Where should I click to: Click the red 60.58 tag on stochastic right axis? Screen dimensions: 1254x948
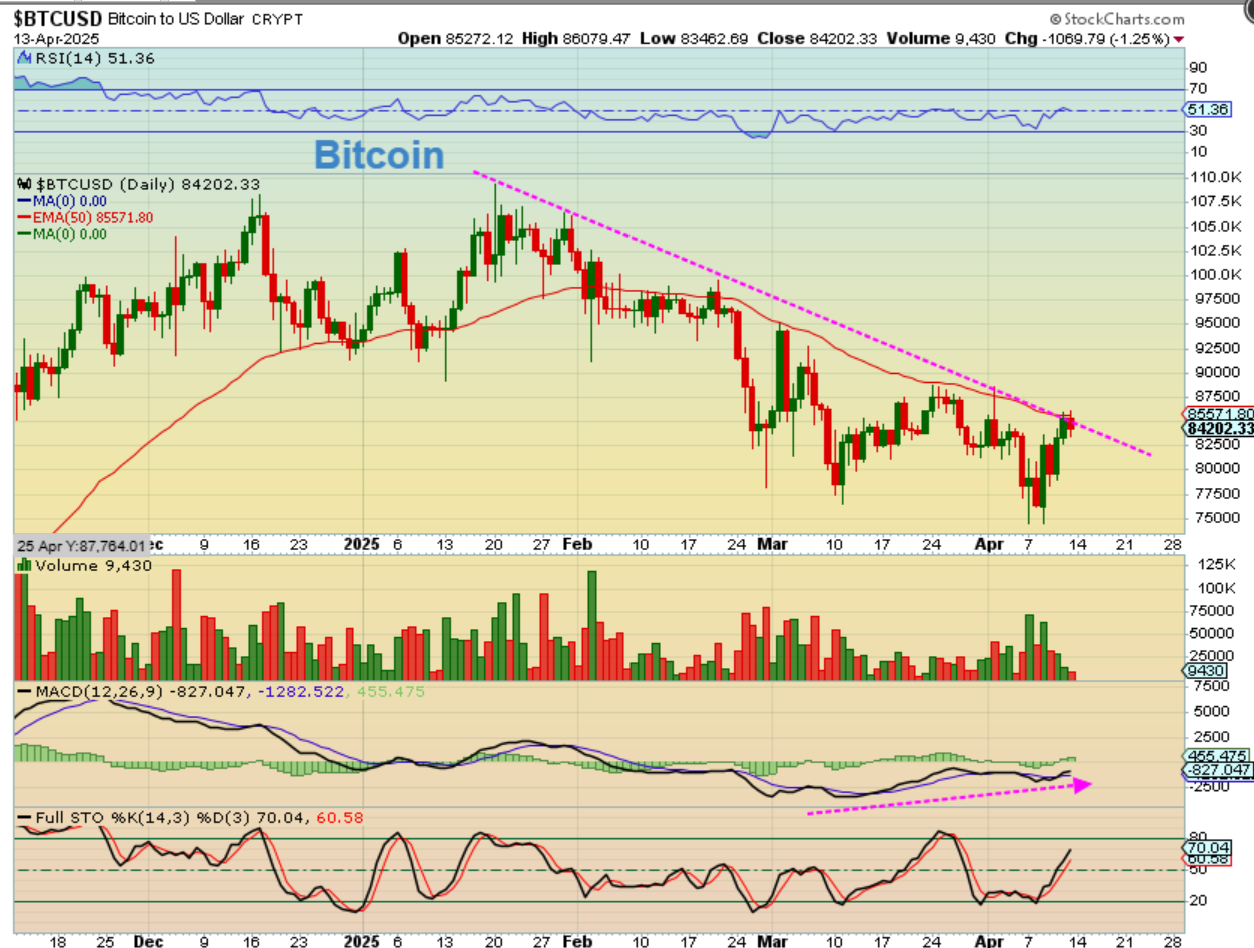click(x=1209, y=860)
